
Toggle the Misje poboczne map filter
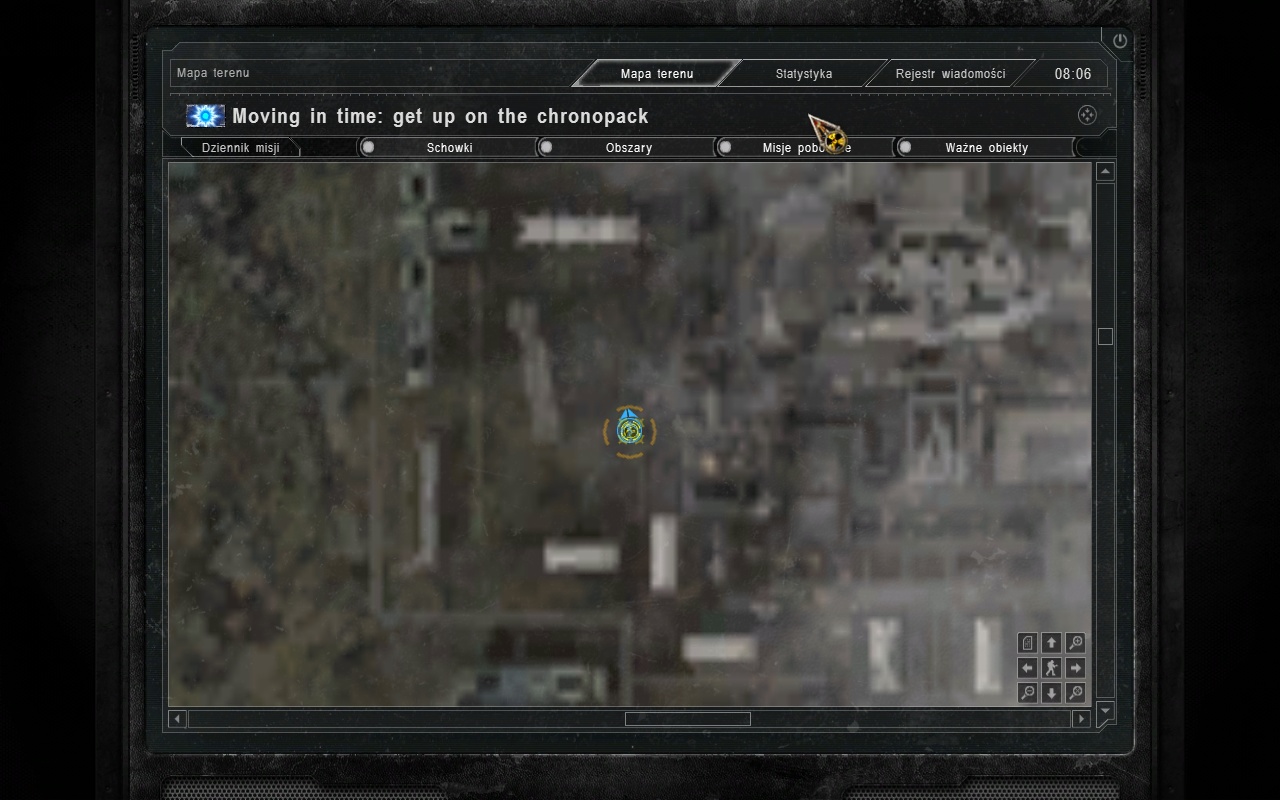[x=805, y=147]
